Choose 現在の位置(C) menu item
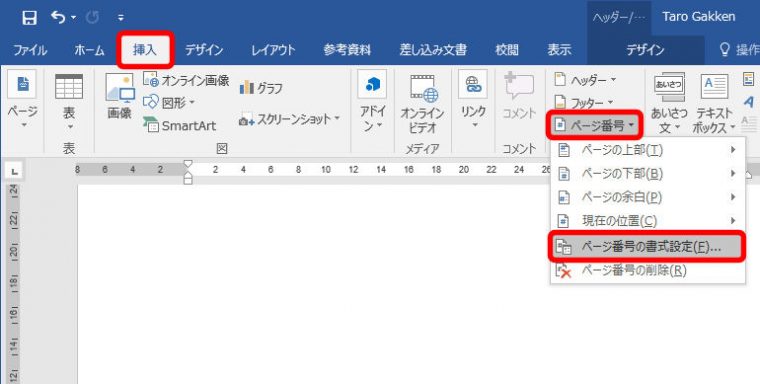This screenshot has height=384, width=760. pos(648,221)
